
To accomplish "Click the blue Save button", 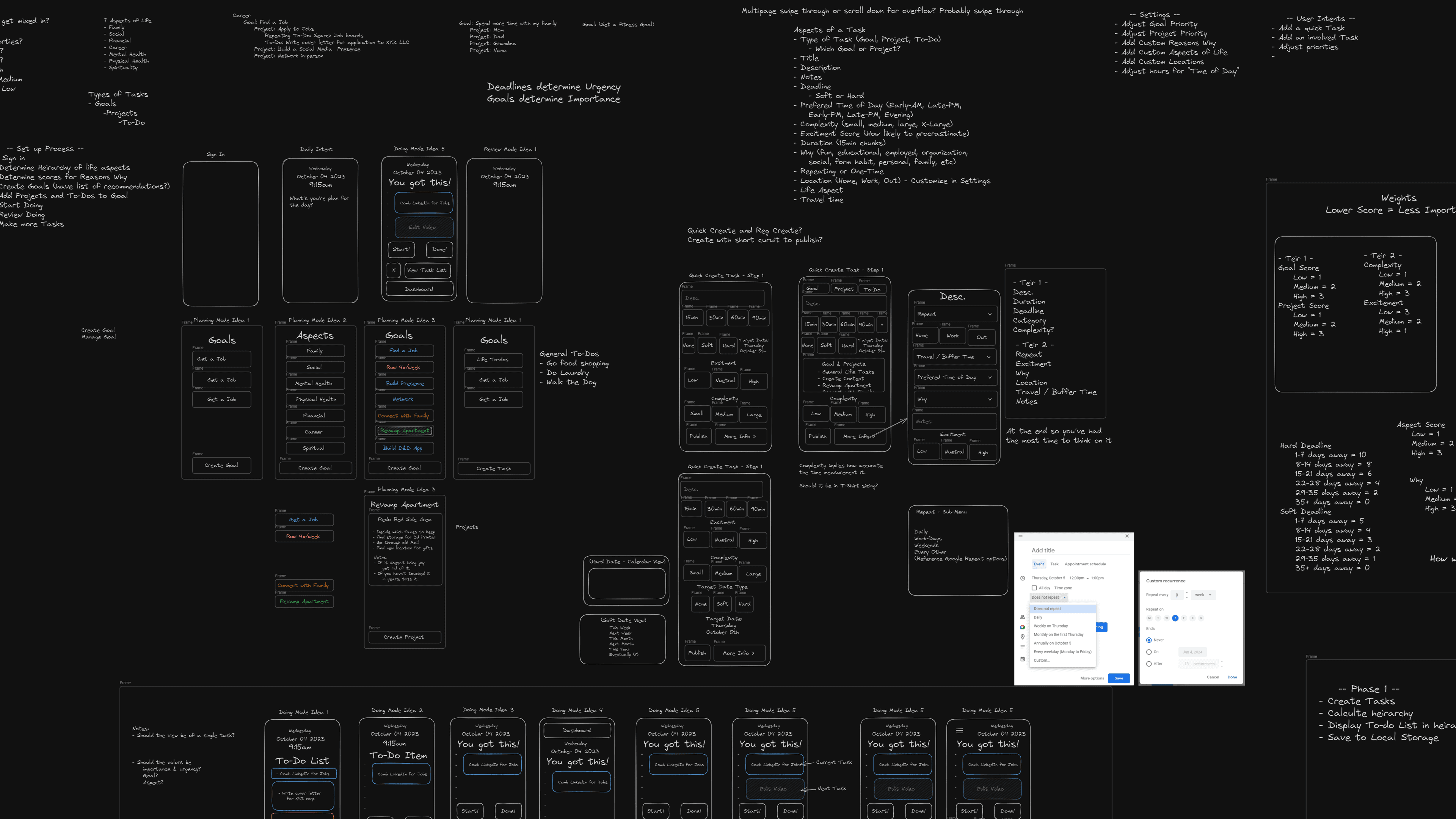I will (x=1119, y=678).
